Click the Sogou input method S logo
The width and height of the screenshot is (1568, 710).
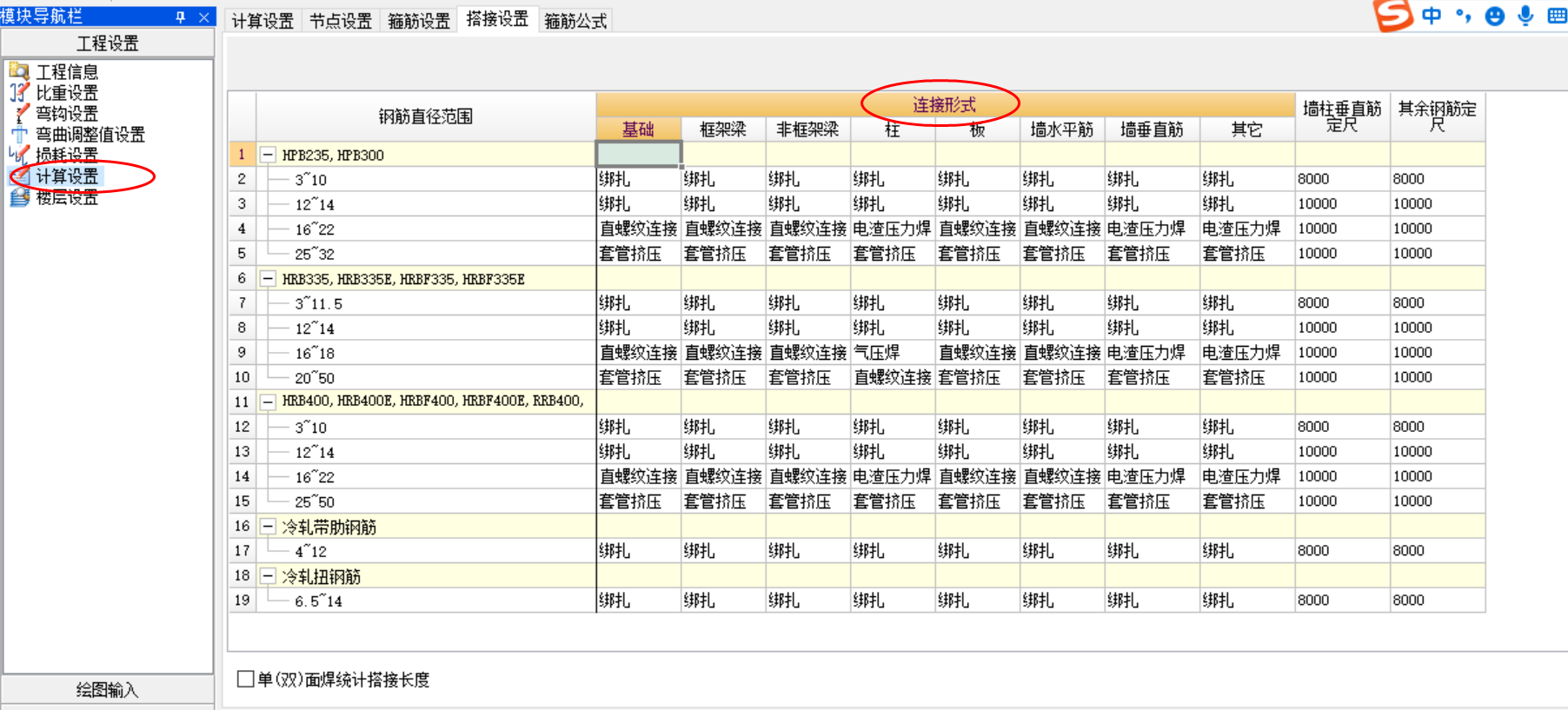pos(1392,15)
